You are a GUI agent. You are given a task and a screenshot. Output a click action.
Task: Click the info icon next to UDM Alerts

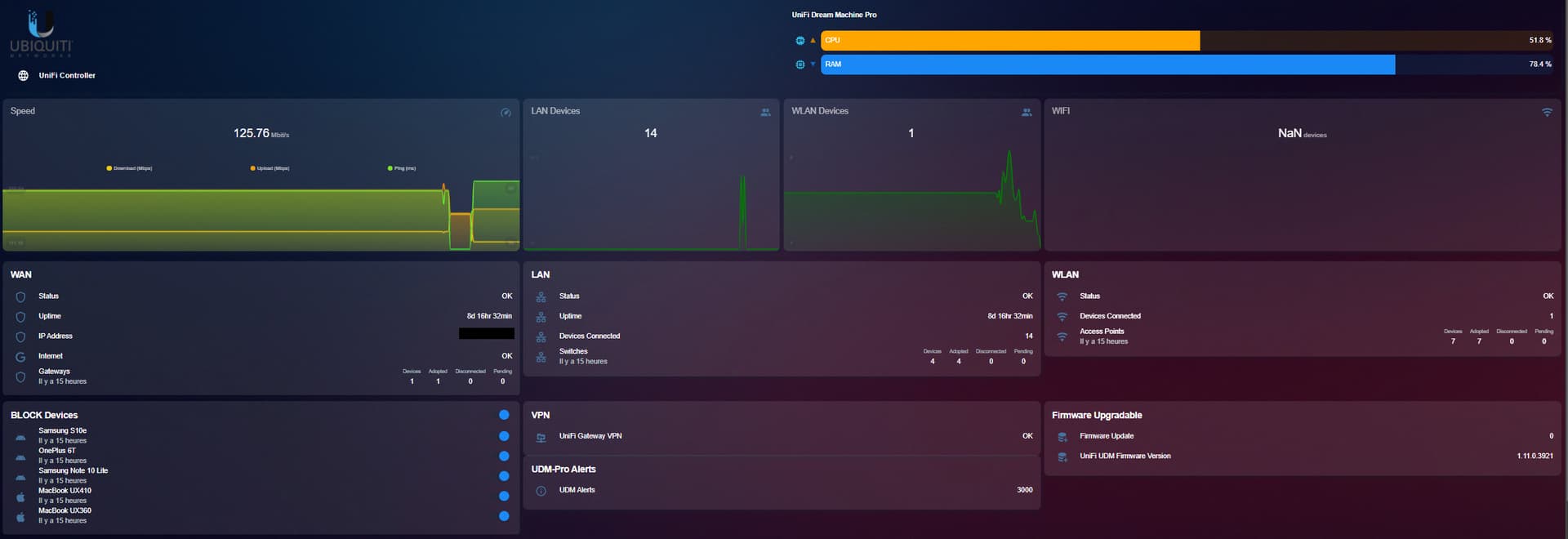[x=541, y=492]
